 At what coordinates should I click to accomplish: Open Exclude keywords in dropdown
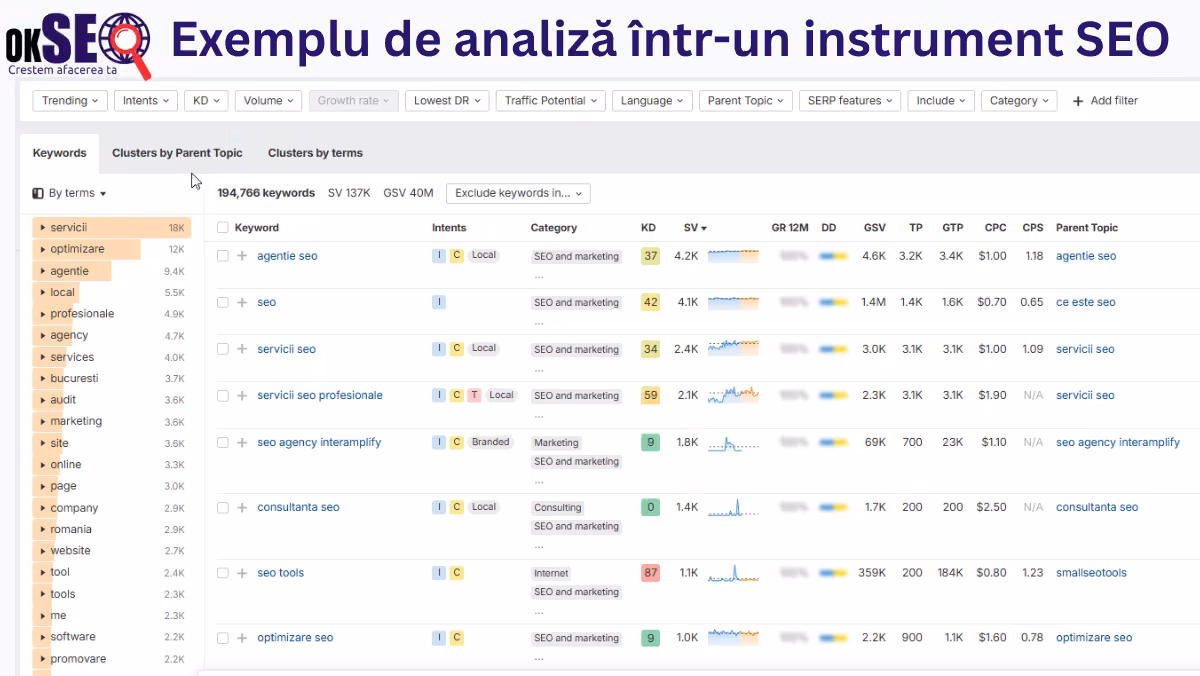pyautogui.click(x=518, y=193)
